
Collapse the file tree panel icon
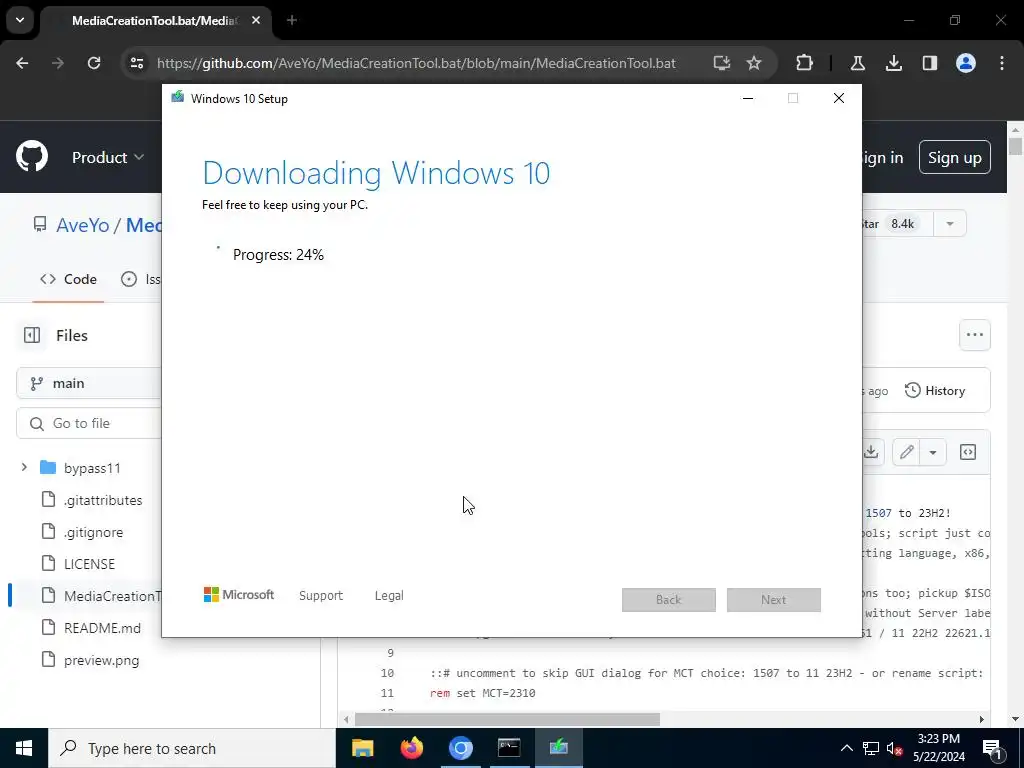(x=32, y=335)
